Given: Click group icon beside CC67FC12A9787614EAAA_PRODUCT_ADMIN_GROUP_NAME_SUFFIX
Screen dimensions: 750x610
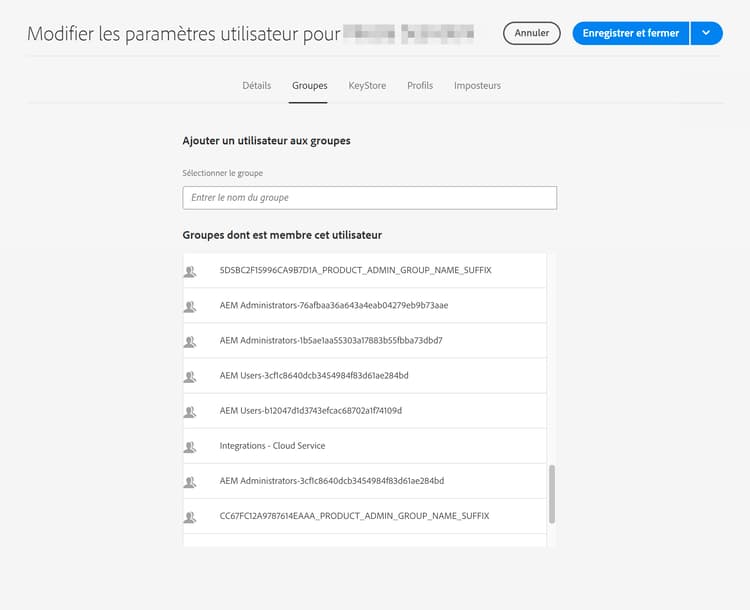Looking at the screenshot, I should tap(190, 517).
